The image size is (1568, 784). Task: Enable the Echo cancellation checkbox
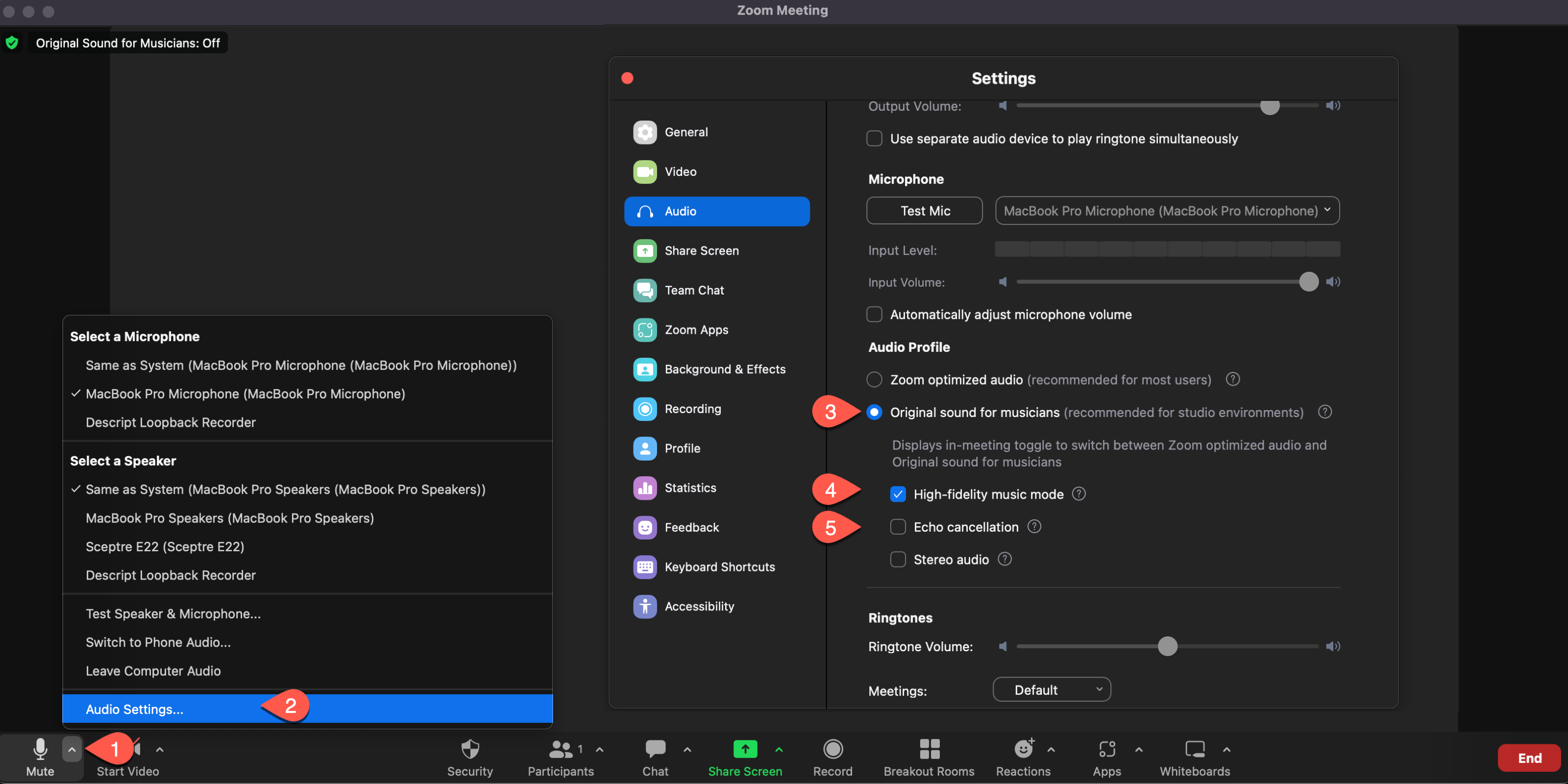[898, 527]
